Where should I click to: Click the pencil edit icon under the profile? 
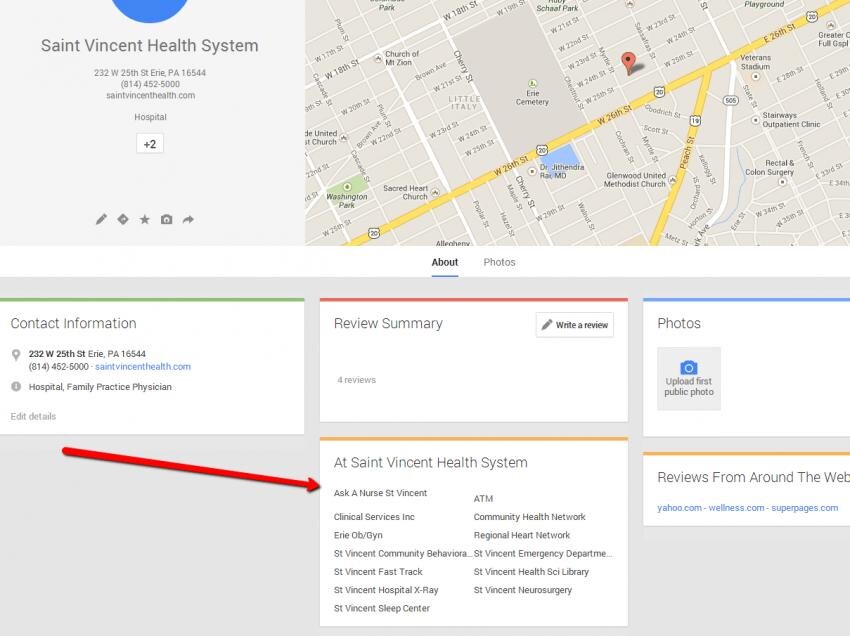click(x=101, y=219)
